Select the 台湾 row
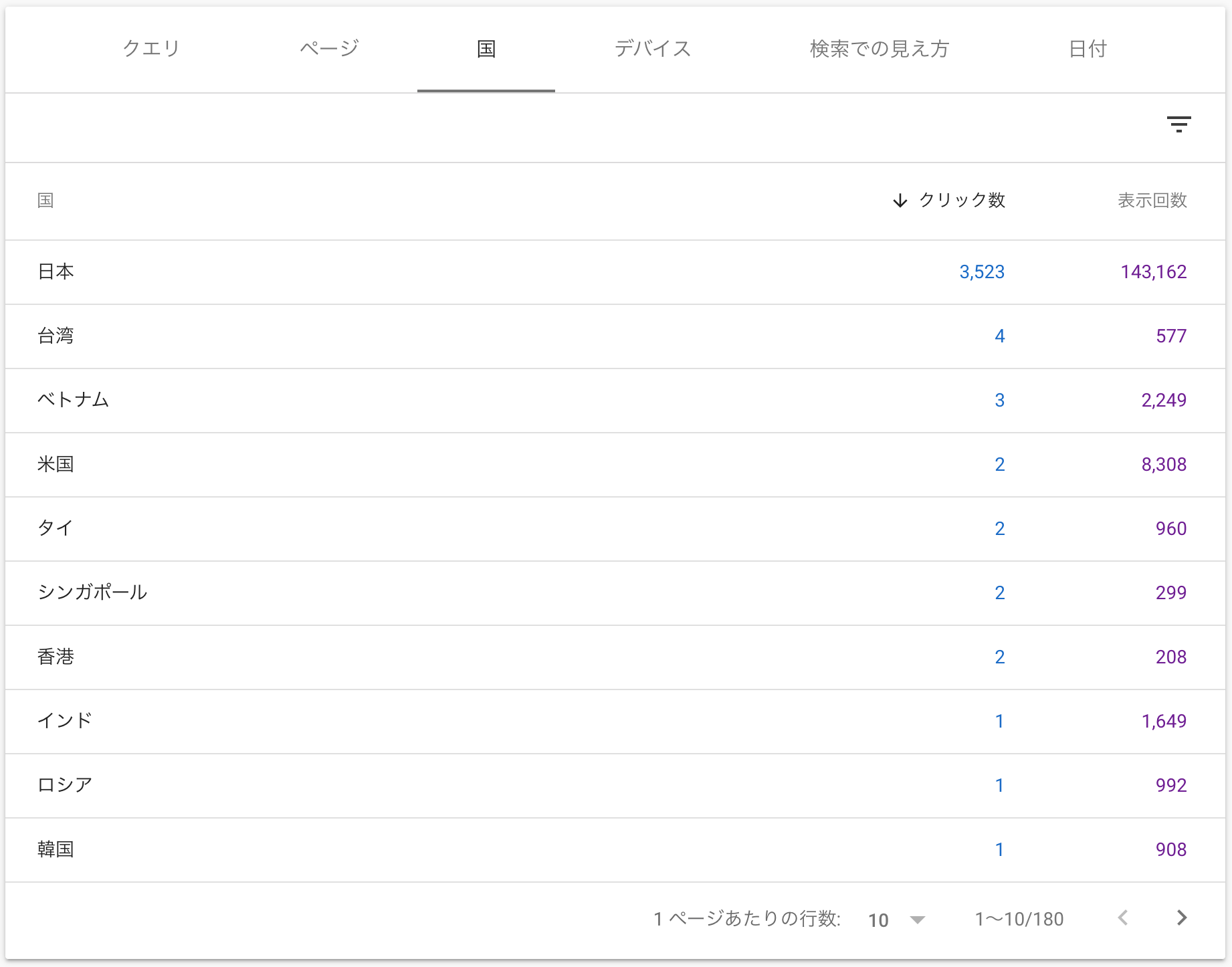1232x967 pixels. tap(56, 336)
